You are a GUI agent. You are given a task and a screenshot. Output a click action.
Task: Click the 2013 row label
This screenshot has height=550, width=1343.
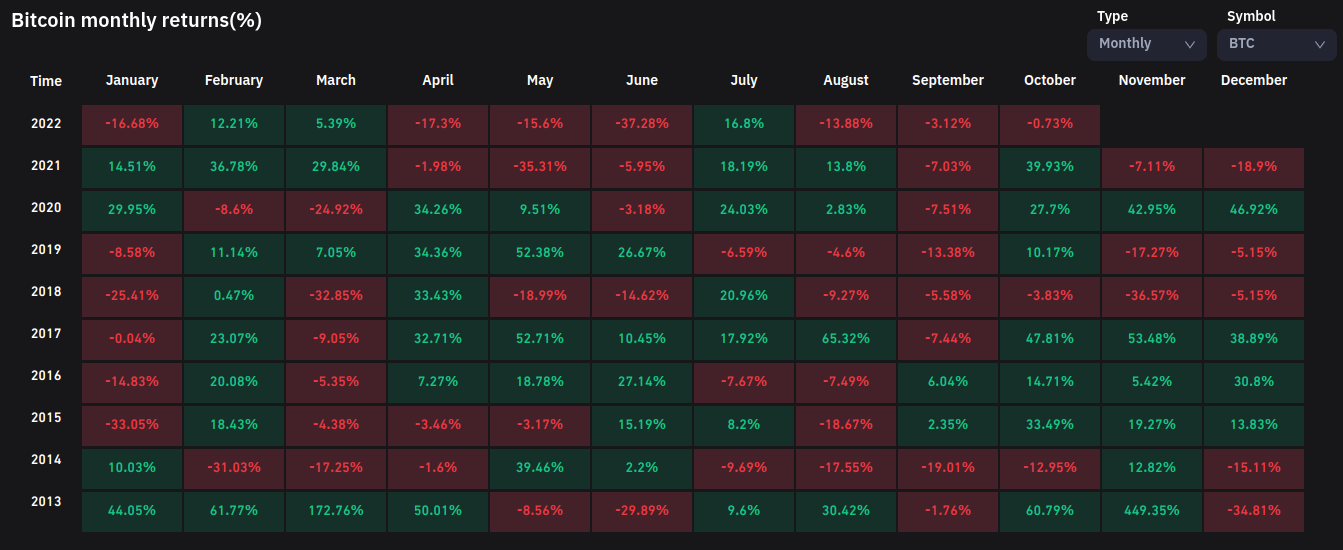coord(46,502)
